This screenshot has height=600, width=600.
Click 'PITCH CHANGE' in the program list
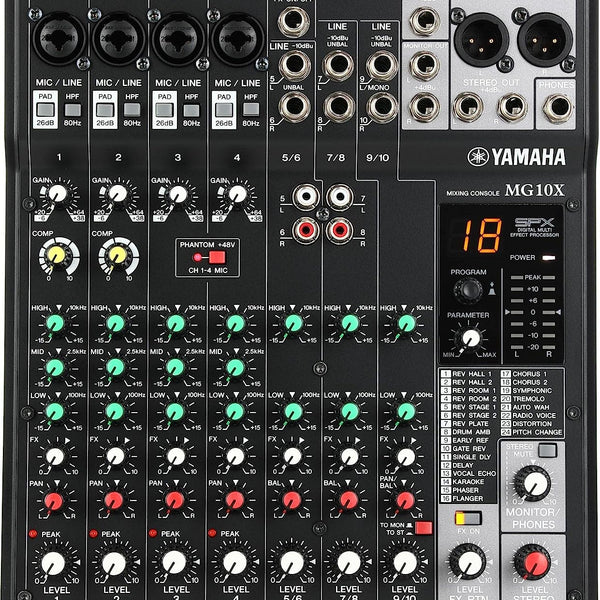537,432
